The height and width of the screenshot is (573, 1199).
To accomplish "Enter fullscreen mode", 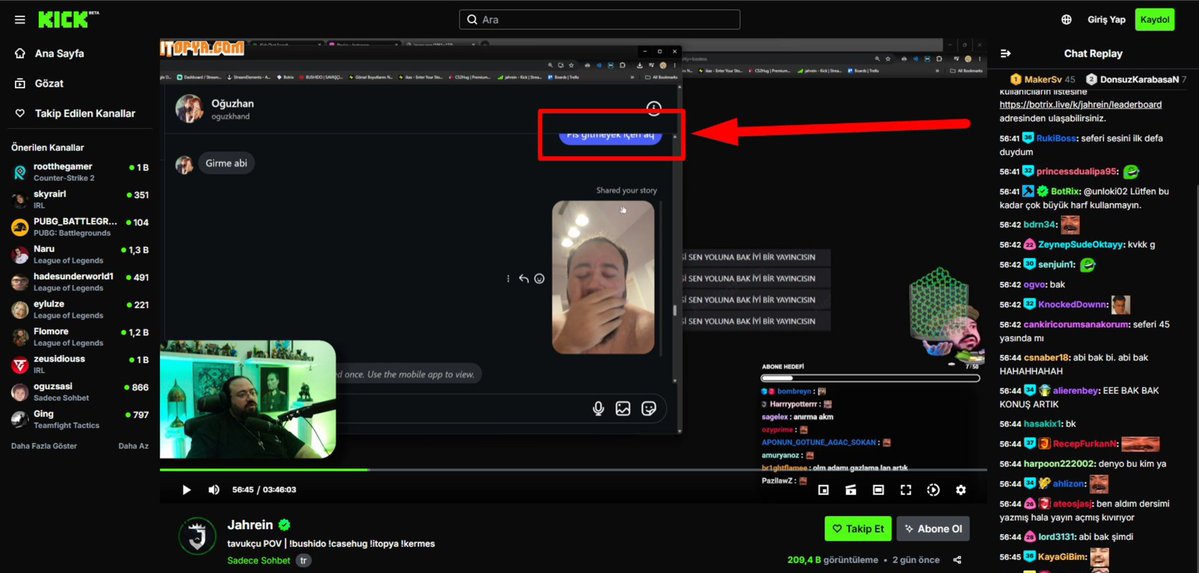I will pyautogui.click(x=906, y=490).
